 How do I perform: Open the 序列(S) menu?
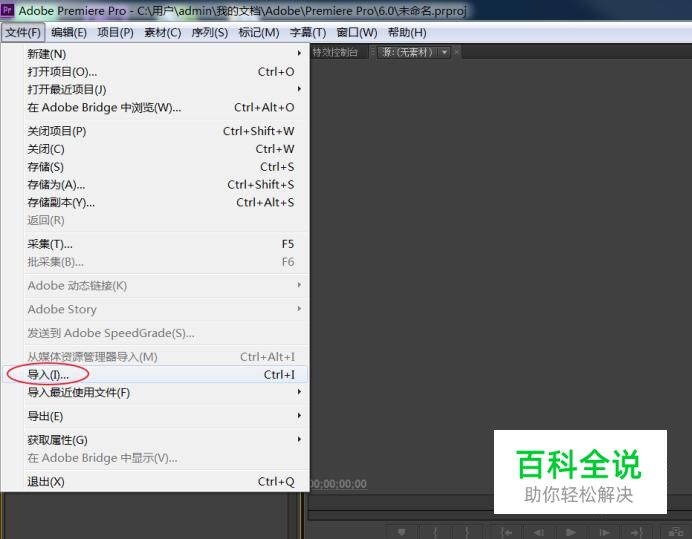[210, 33]
